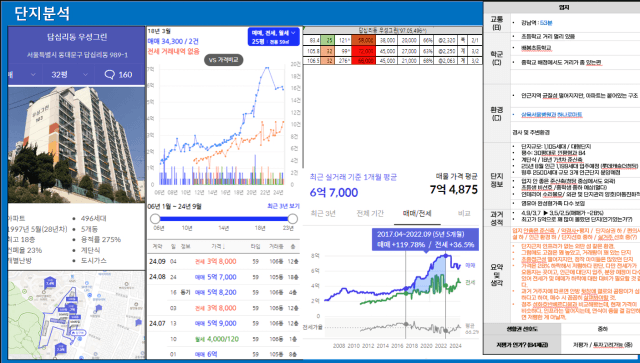Click the 2022 peak marker on 매매 line
Viewport: 640px width, 363px height.
tap(446, 256)
